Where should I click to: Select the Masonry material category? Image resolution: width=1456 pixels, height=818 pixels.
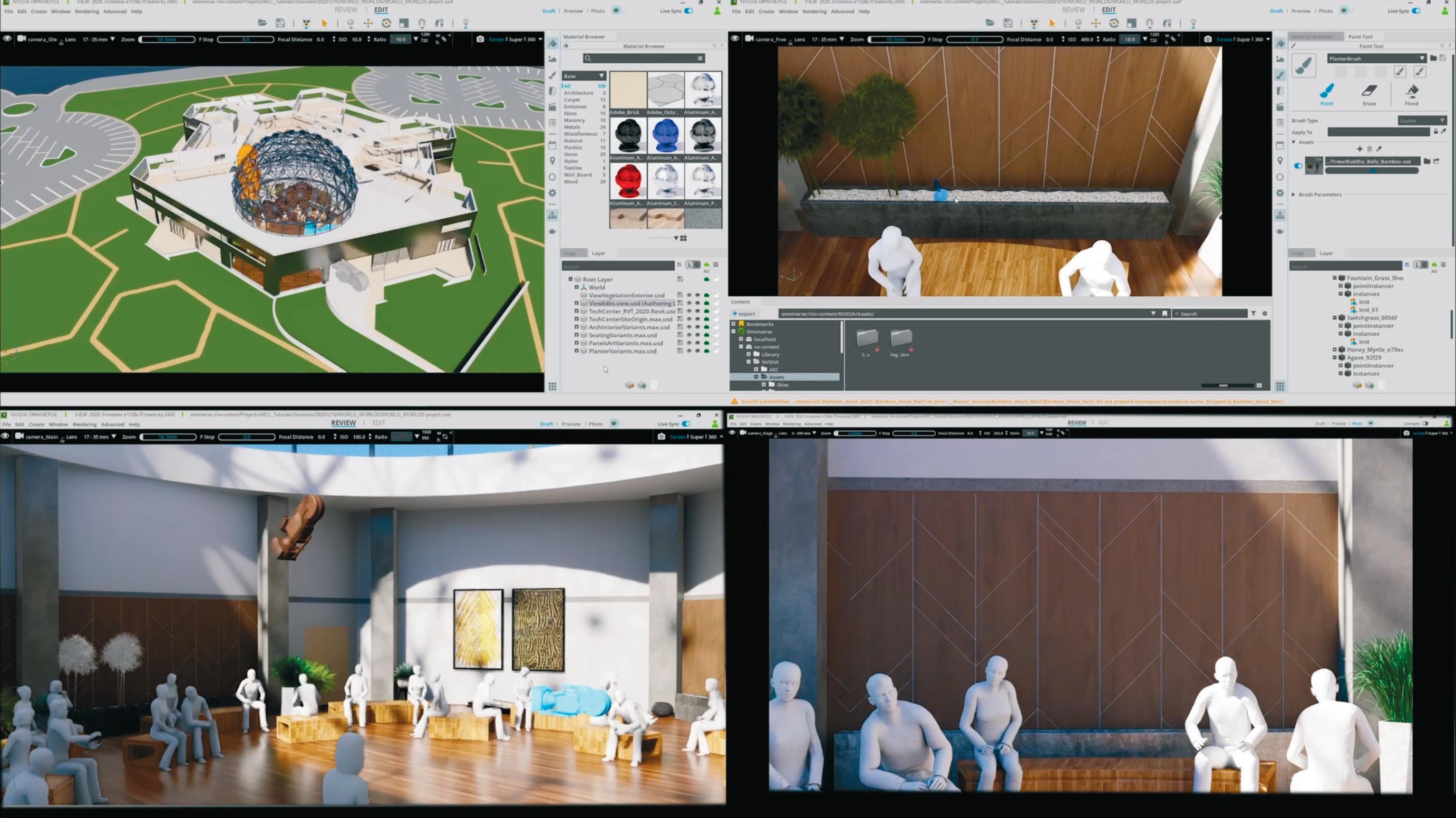[x=574, y=120]
